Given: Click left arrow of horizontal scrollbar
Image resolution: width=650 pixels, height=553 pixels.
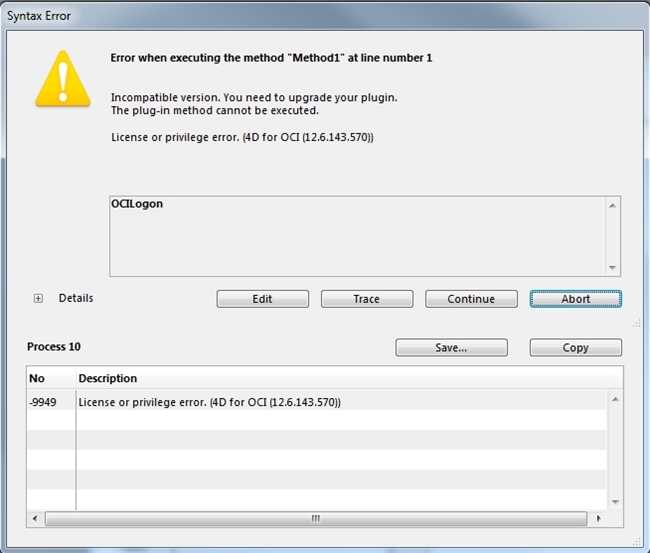Looking at the screenshot, I should (36, 518).
